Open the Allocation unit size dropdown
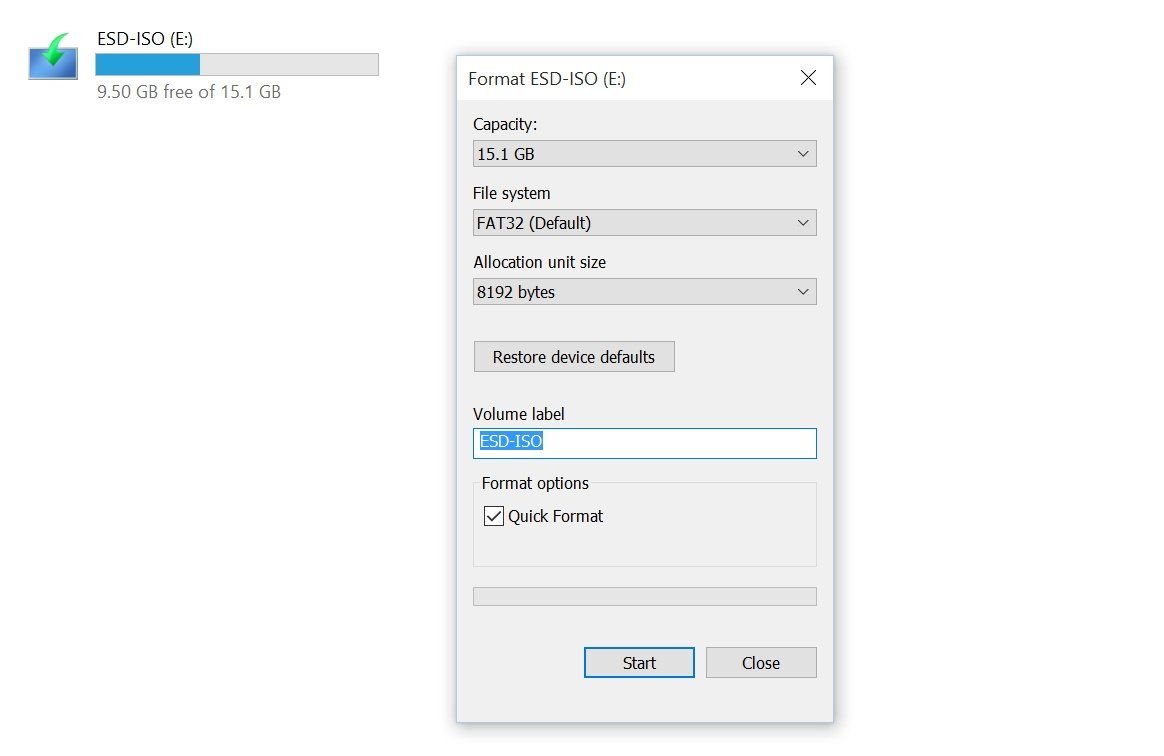This screenshot has height=756, width=1164. coord(644,291)
